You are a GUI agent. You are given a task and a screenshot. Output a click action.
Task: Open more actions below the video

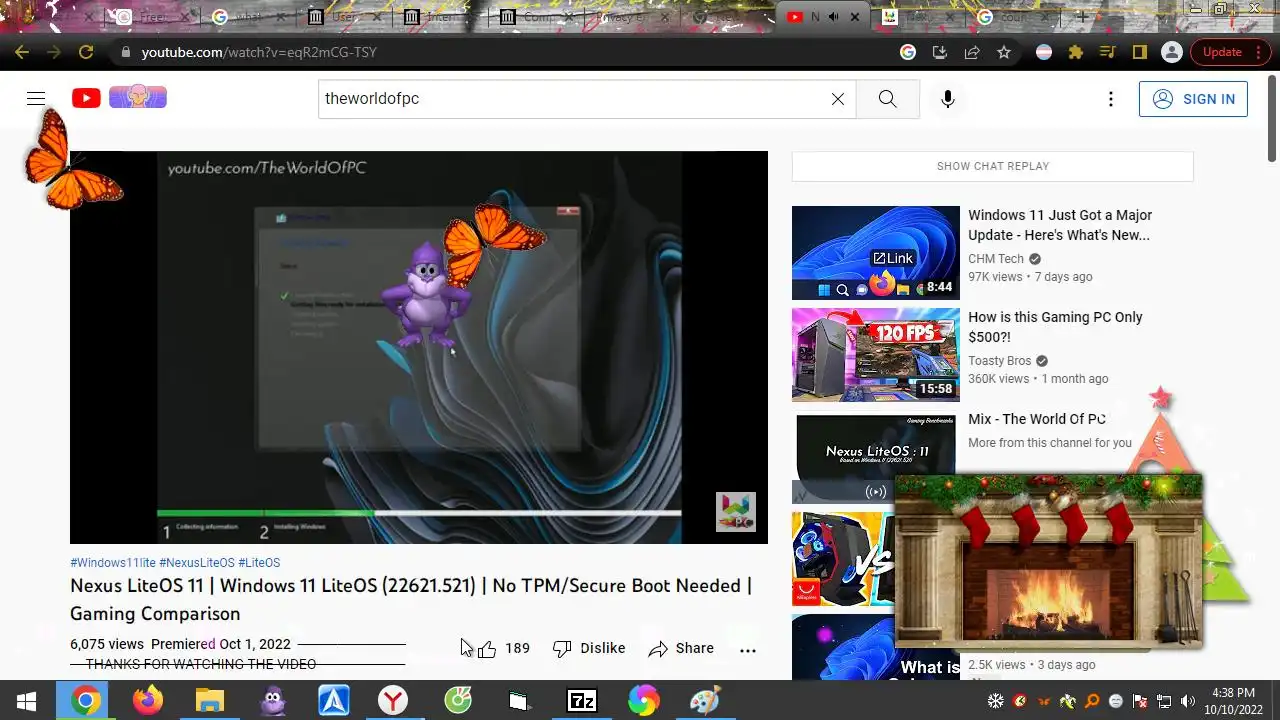point(748,649)
